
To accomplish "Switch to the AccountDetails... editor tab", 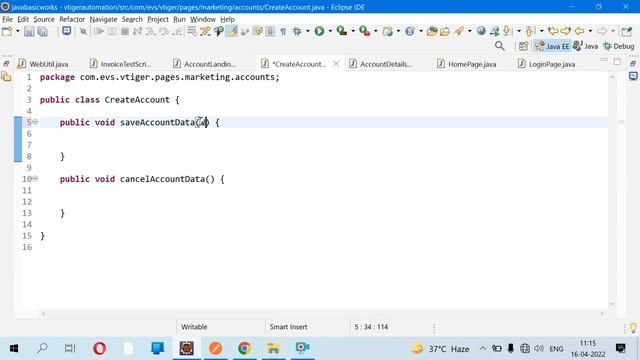I will pyautogui.click(x=381, y=64).
